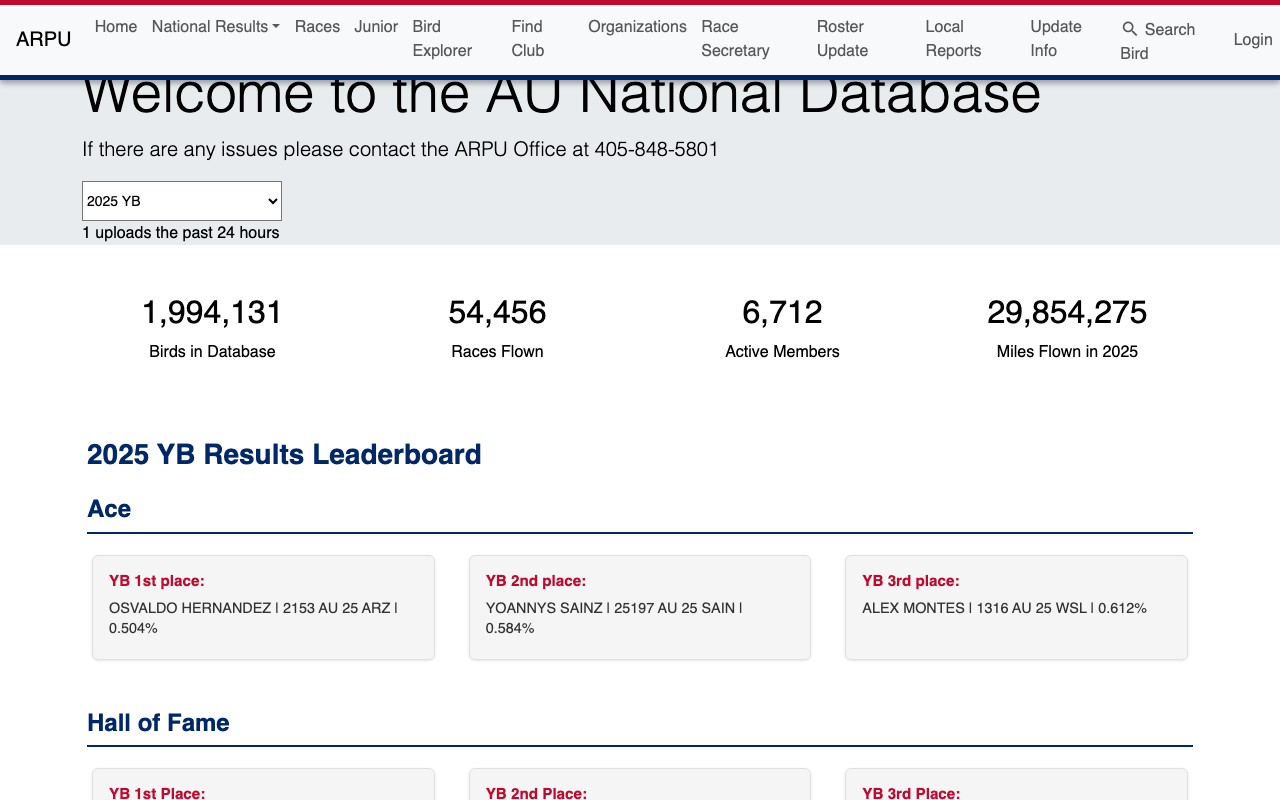Open the Roster Update page
Image resolution: width=1280 pixels, height=800 pixels.
(842, 39)
